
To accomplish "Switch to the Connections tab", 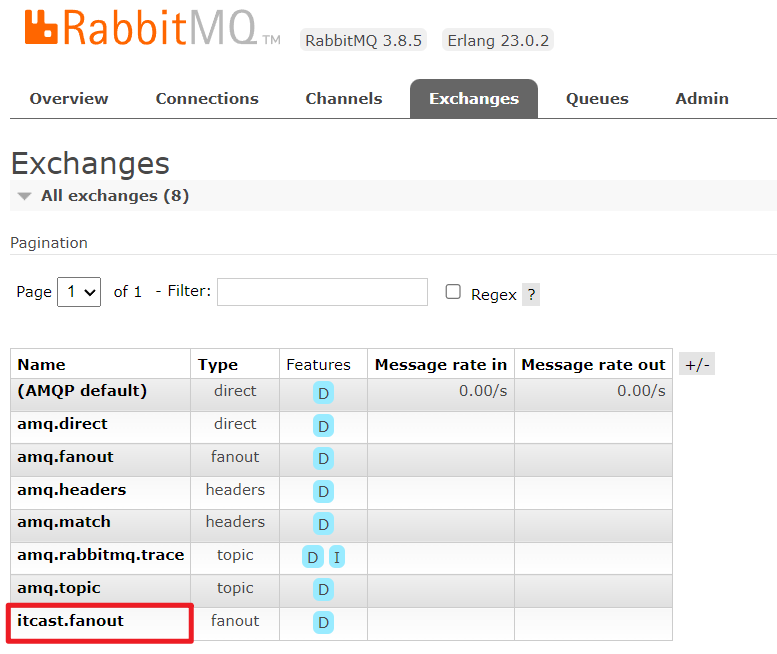I will click(207, 99).
